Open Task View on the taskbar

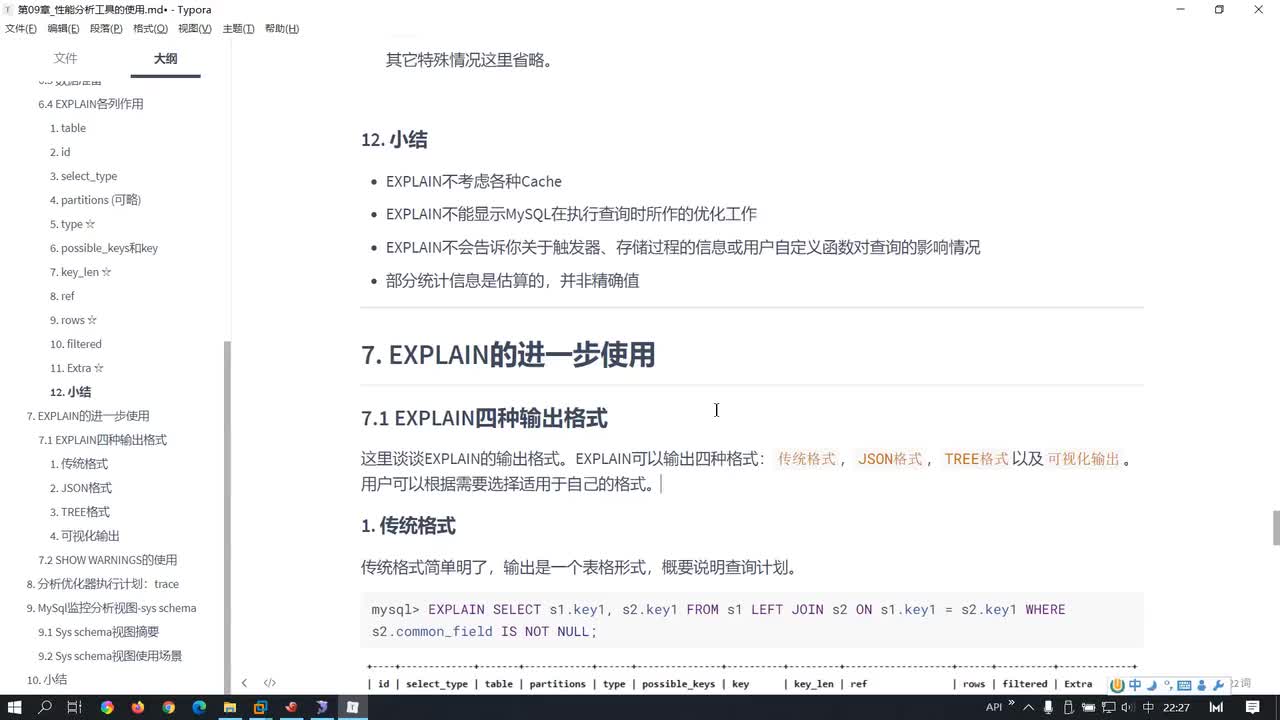coord(75,707)
